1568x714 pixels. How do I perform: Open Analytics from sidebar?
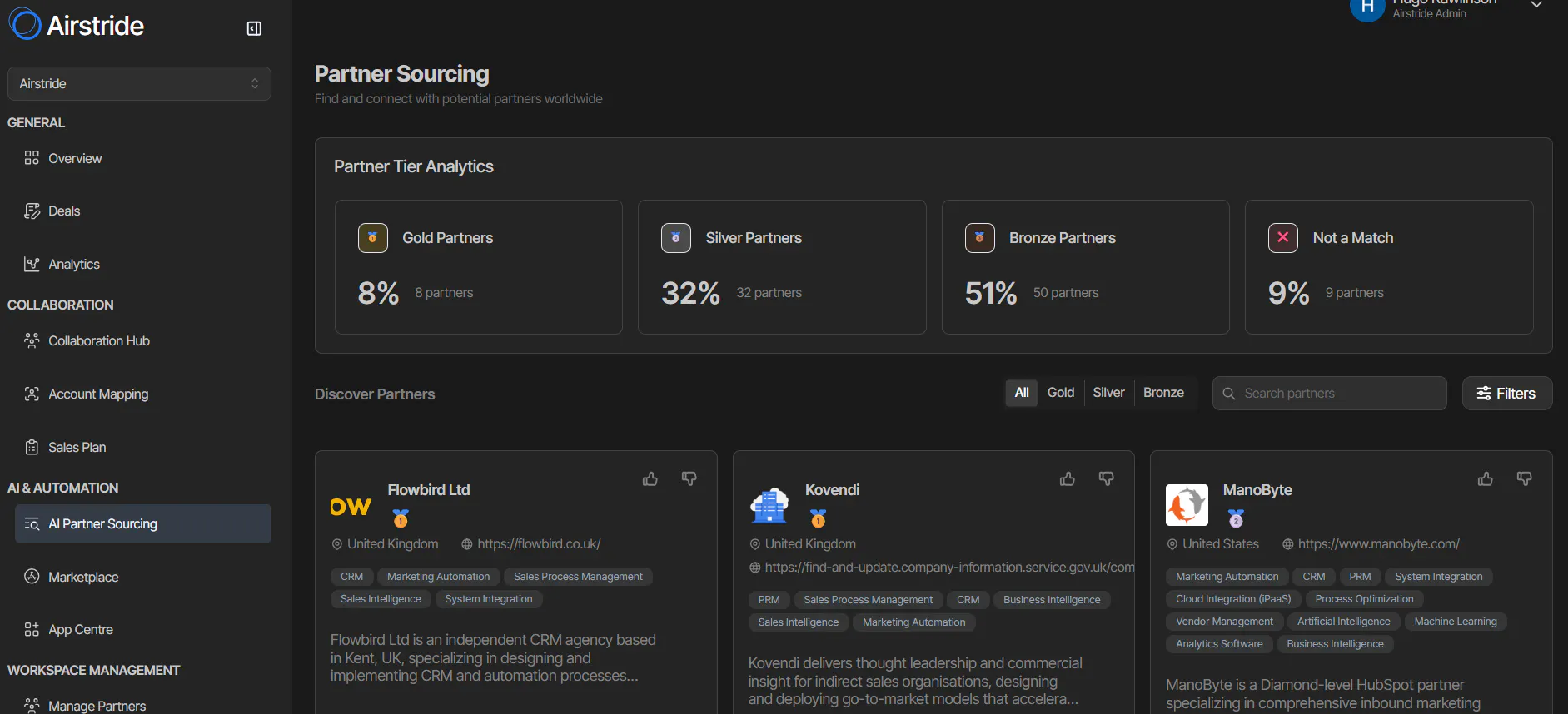[74, 265]
